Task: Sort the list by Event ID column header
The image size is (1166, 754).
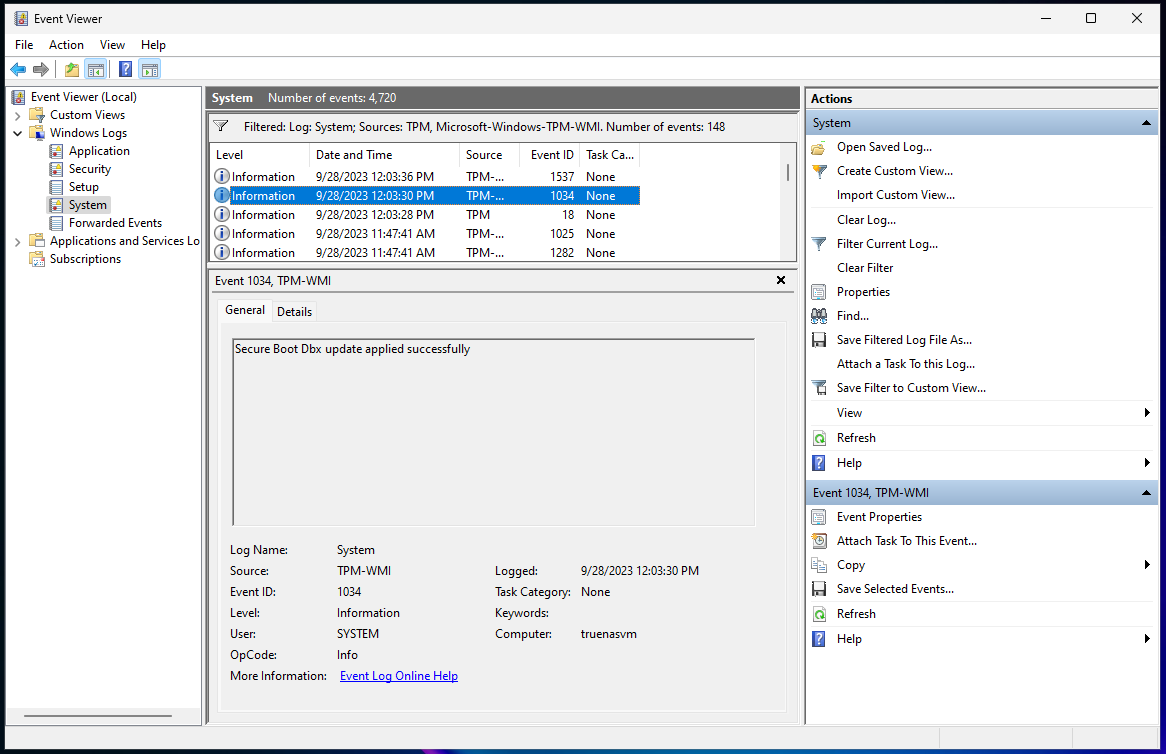Action: pos(550,155)
